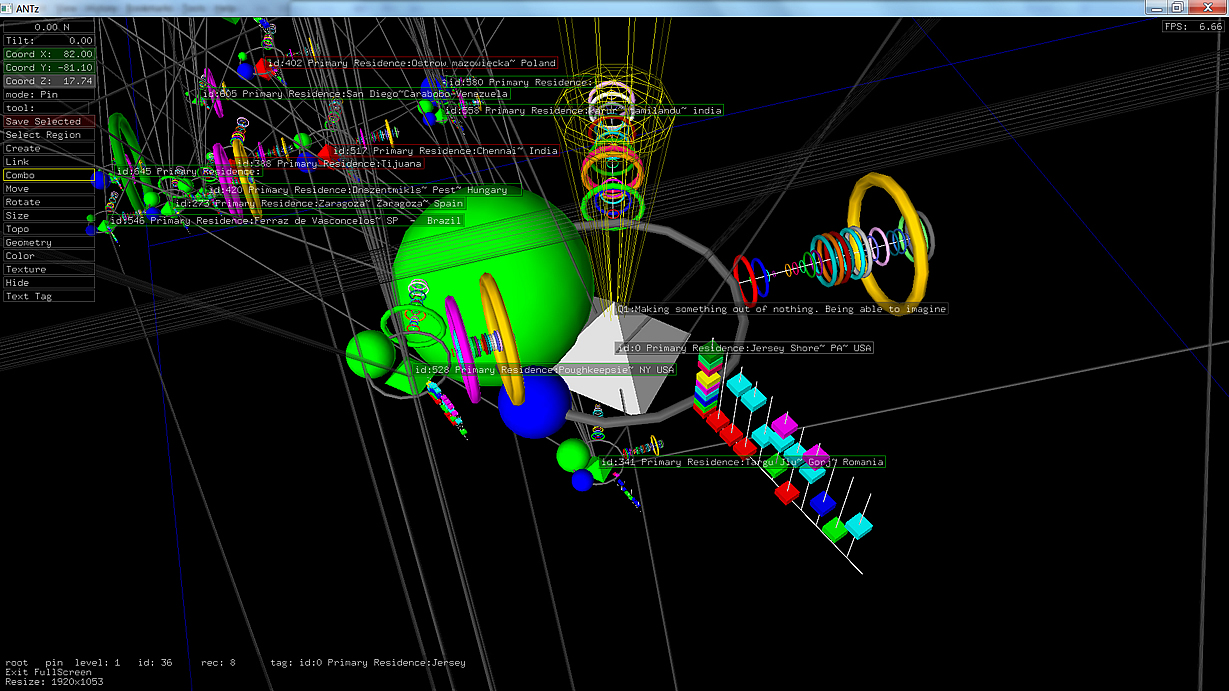The image size is (1229, 691).
Task: Click the Coord X value field
Action: (48, 54)
